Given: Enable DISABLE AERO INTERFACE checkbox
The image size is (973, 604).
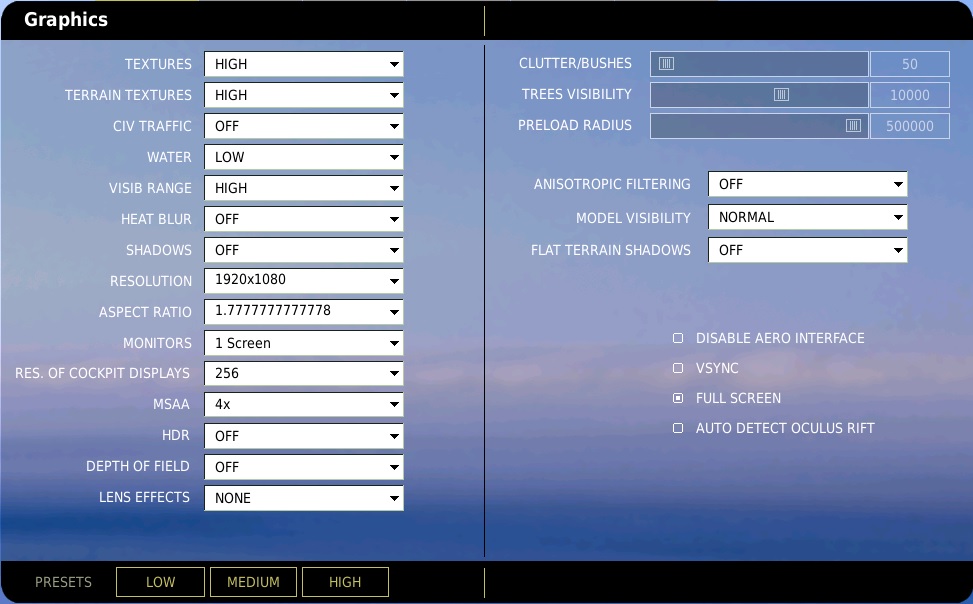Looking at the screenshot, I should [678, 338].
